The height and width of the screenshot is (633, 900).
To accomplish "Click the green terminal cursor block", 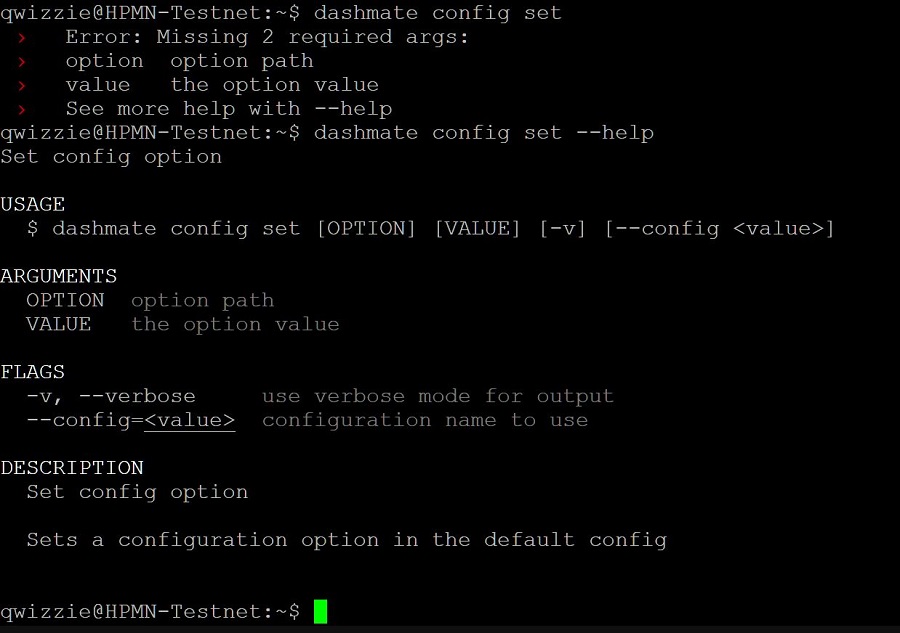I will [320, 611].
